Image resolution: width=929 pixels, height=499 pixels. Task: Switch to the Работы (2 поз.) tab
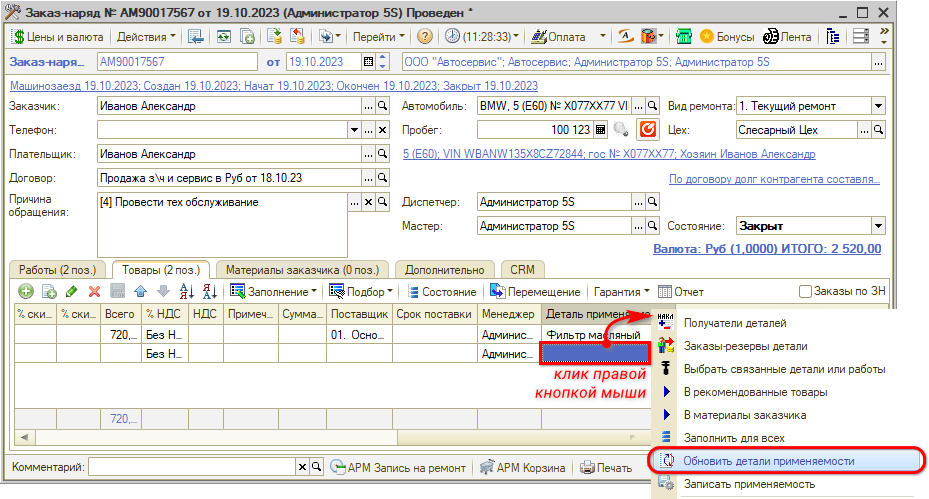57,270
